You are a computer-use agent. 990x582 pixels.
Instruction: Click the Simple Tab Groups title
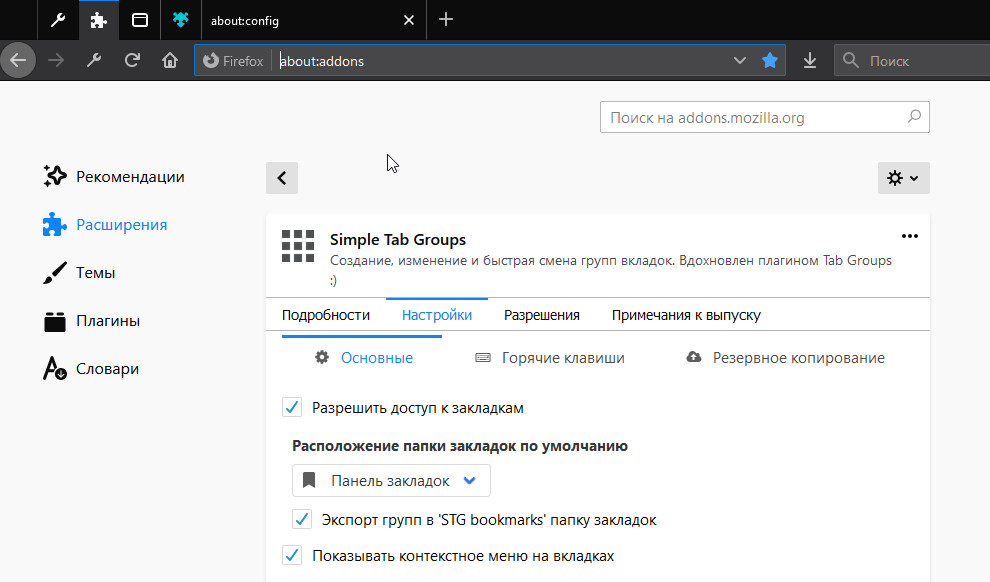[398, 240]
